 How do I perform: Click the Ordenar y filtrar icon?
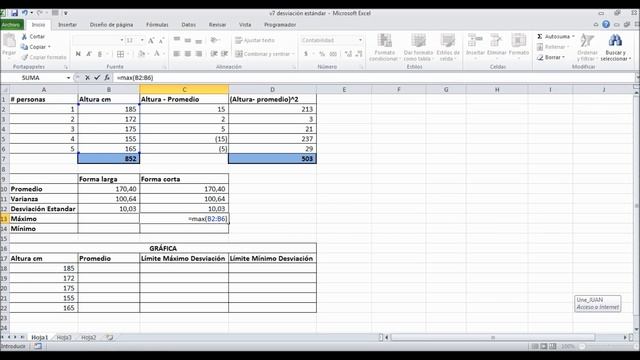587,40
